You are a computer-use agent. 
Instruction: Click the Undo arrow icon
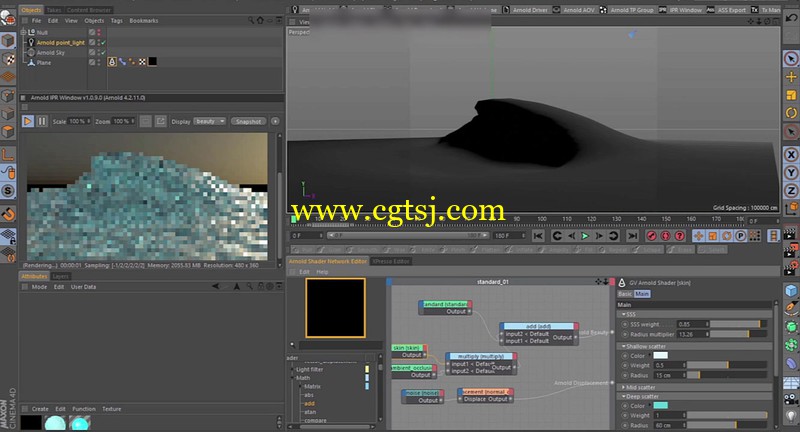791,18
